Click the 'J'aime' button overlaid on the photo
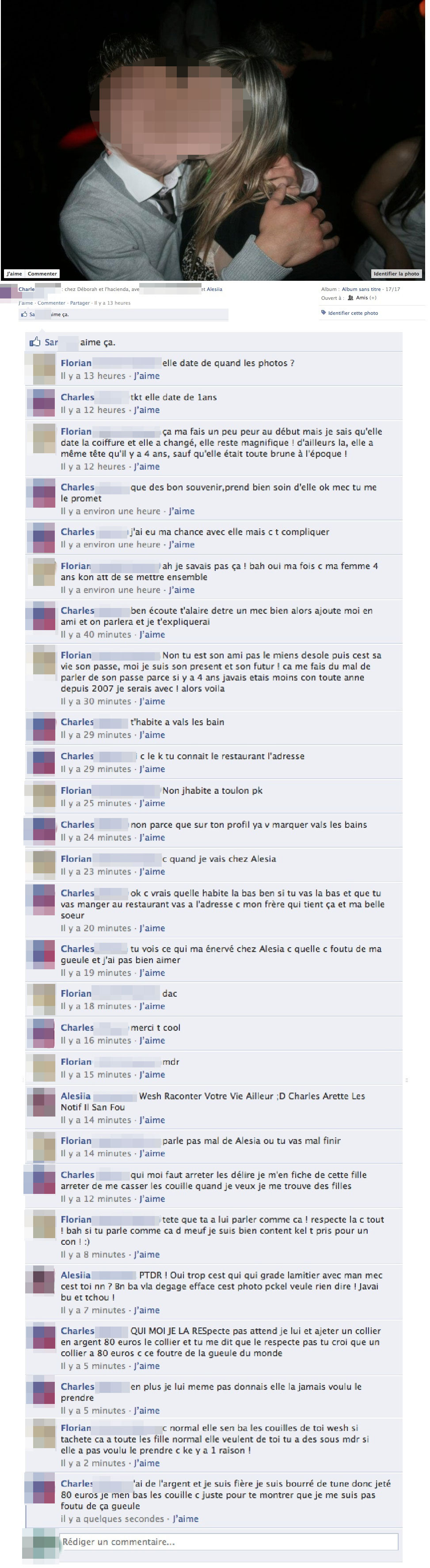 pos(15,274)
